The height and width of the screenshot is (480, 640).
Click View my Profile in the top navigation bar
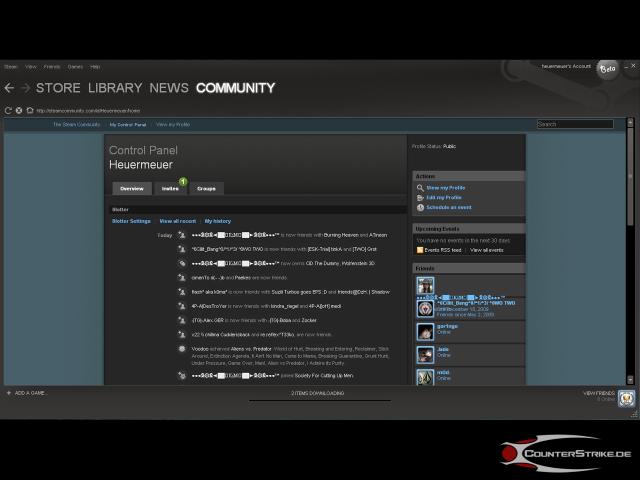pyautogui.click(x=173, y=124)
